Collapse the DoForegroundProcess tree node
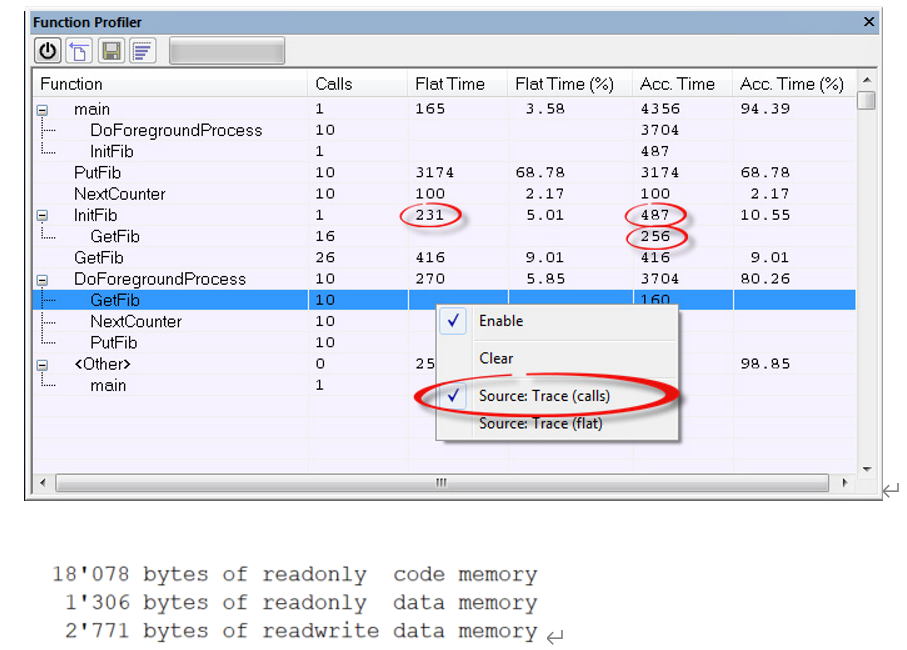This screenshot has height=650, width=907. point(42,280)
